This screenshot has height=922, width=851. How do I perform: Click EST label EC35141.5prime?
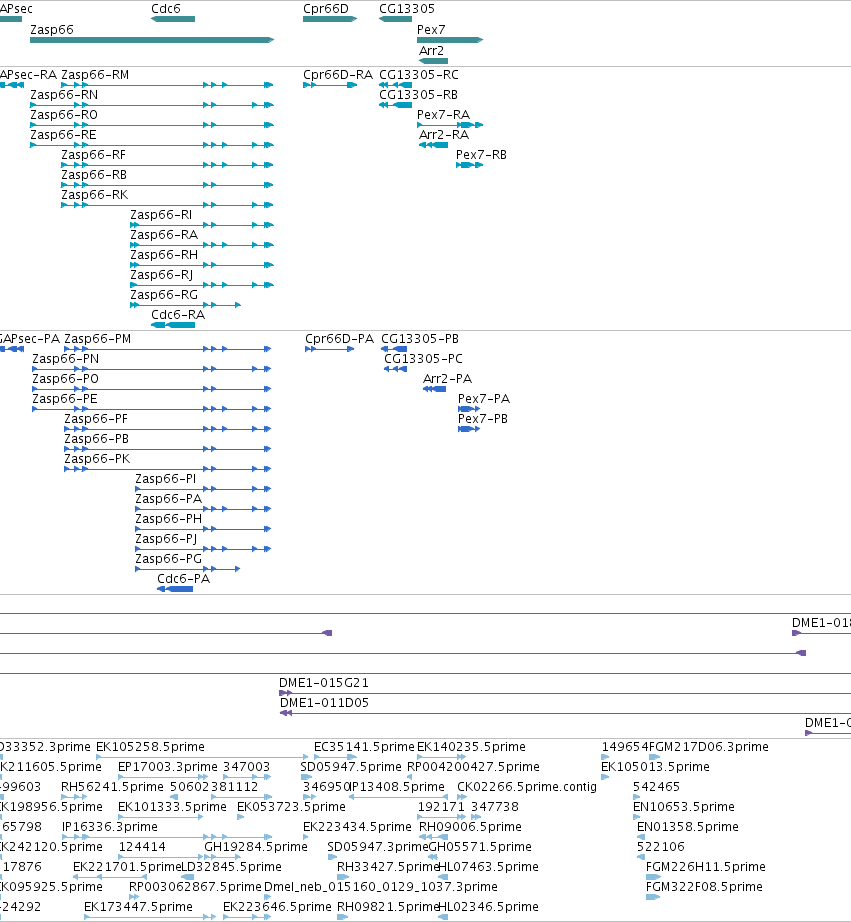[364, 747]
